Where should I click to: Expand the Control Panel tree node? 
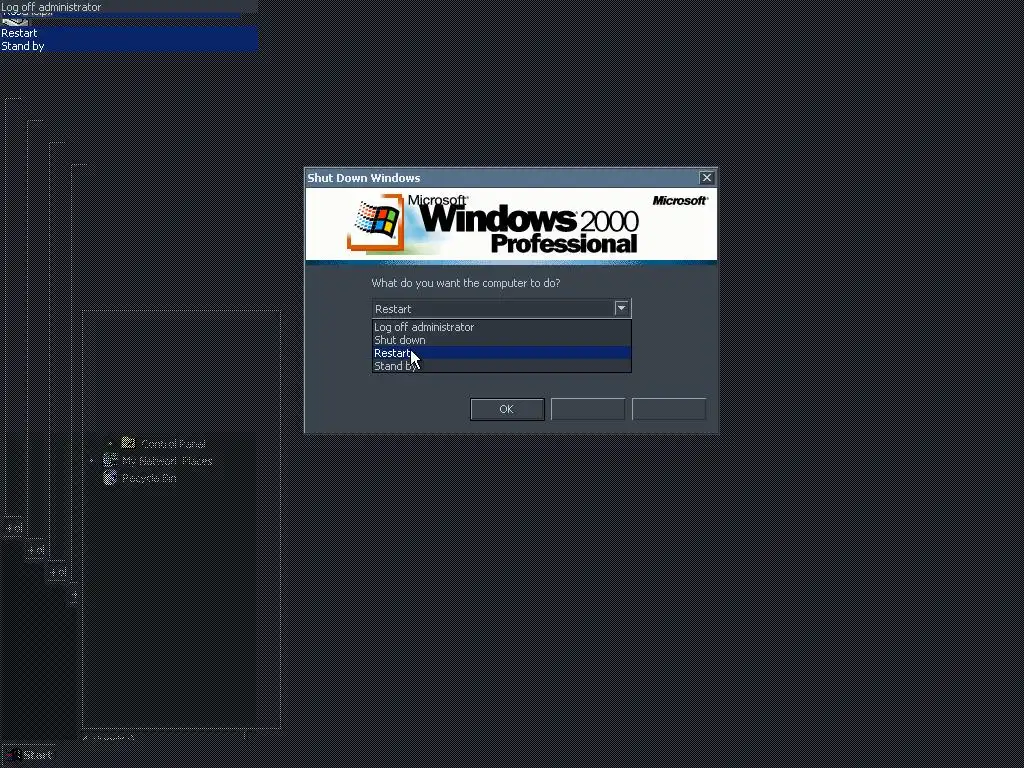pyautogui.click(x=110, y=444)
